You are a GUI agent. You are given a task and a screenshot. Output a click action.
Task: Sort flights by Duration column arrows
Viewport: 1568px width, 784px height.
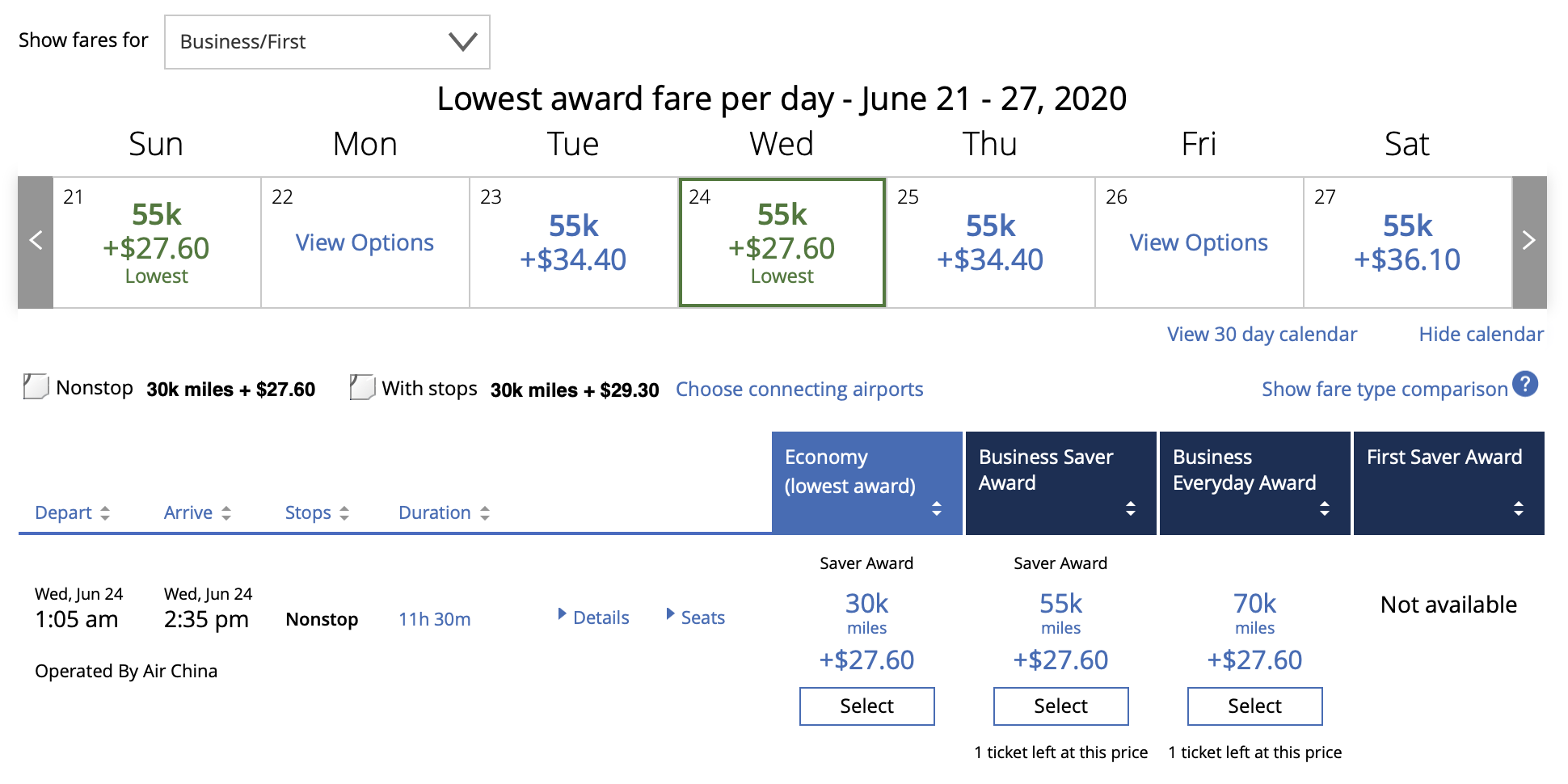[x=485, y=513]
